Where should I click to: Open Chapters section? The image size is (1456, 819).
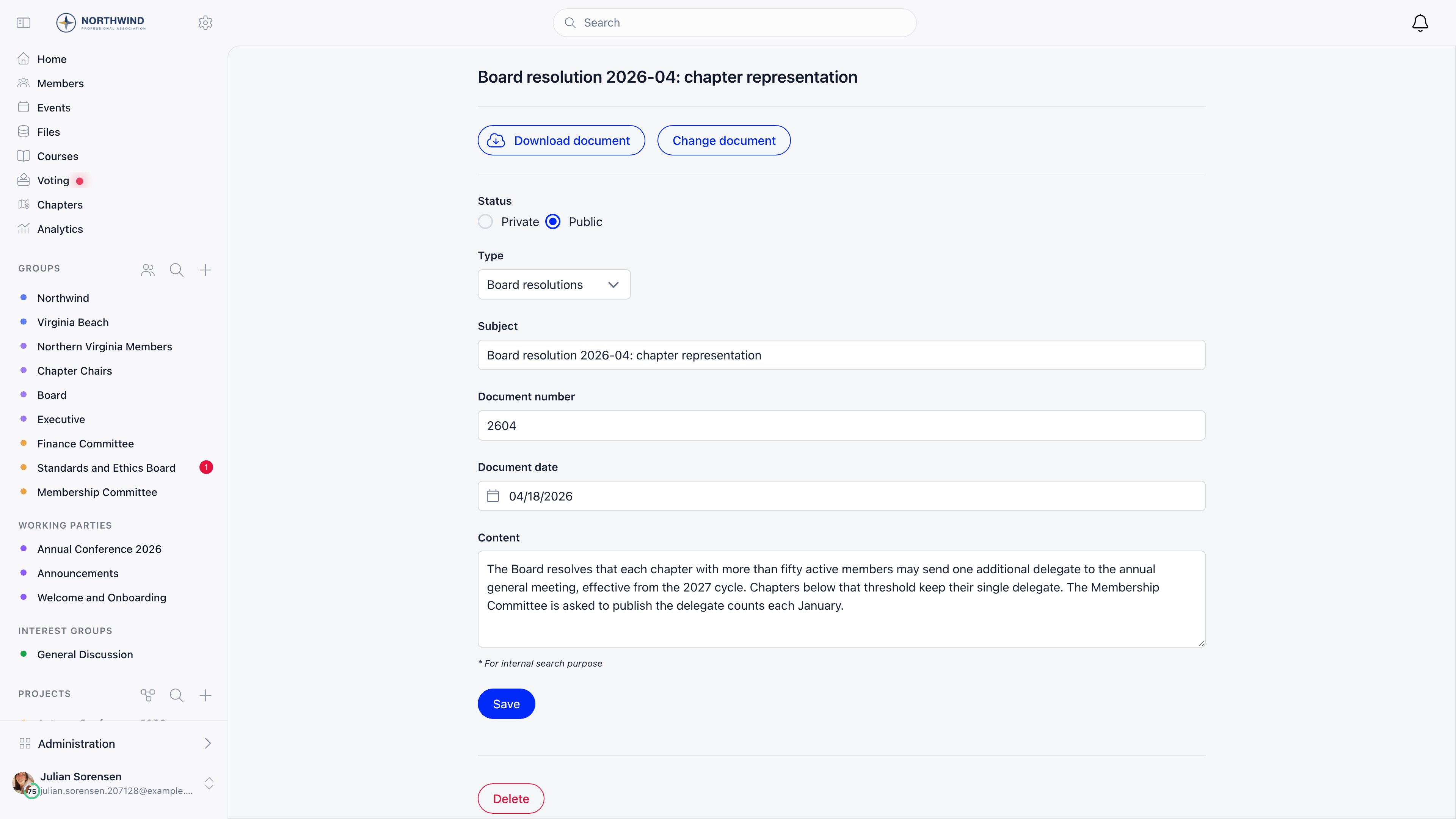60,205
